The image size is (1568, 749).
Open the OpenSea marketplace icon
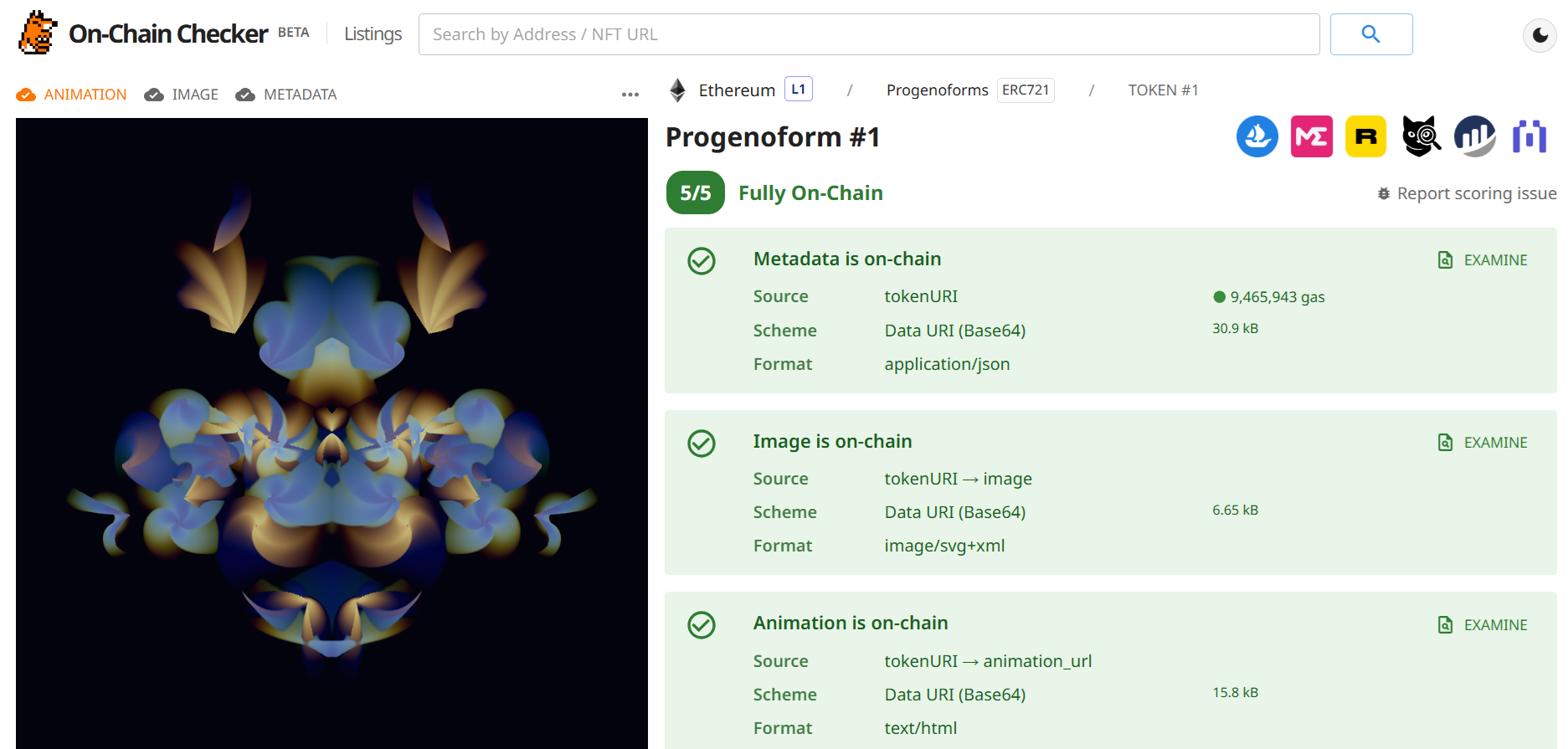(x=1257, y=136)
